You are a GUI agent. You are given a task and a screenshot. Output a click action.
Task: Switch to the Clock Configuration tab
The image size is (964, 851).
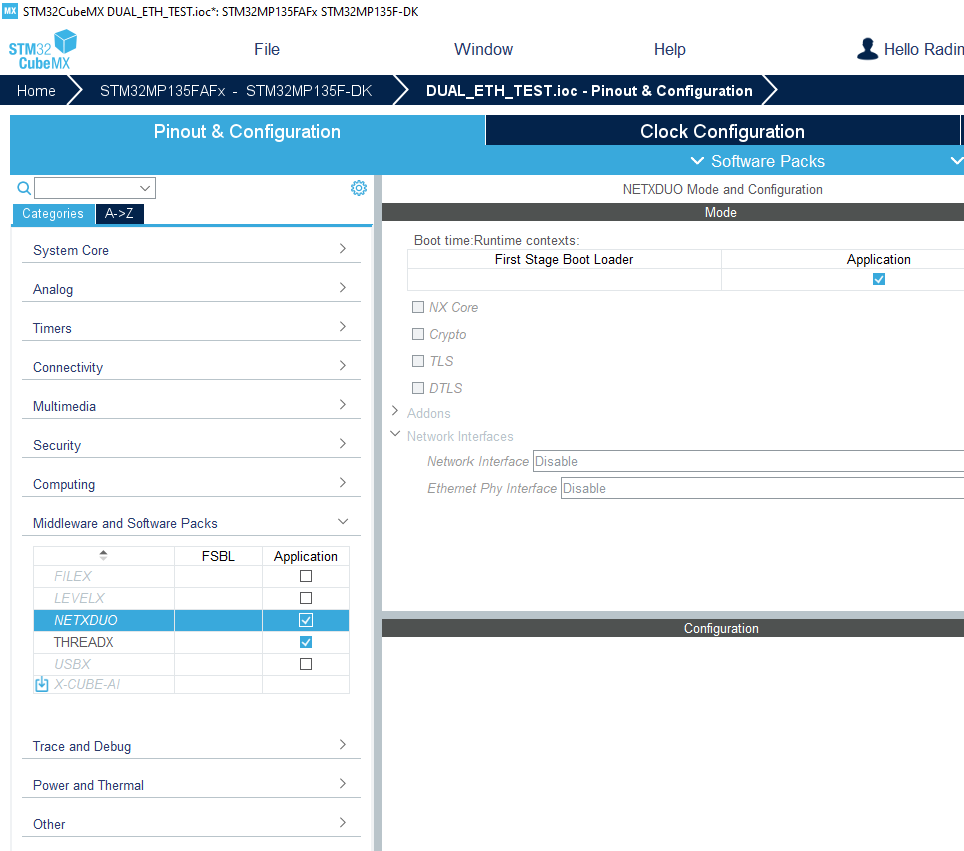pyautogui.click(x=723, y=131)
